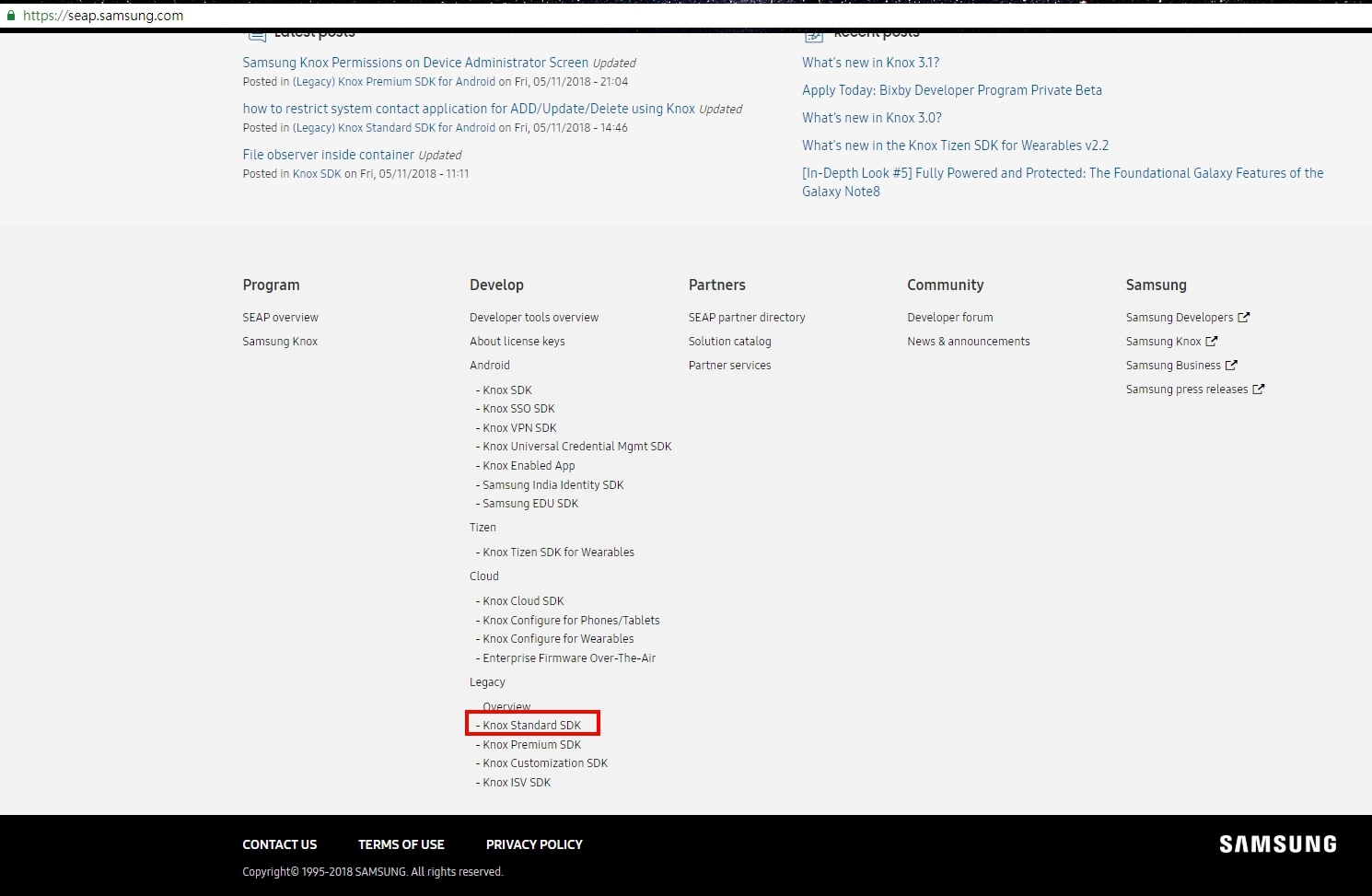Open 'Knox Standard SDK' under Legacy
The height and width of the screenshot is (896, 1372).
coord(532,726)
